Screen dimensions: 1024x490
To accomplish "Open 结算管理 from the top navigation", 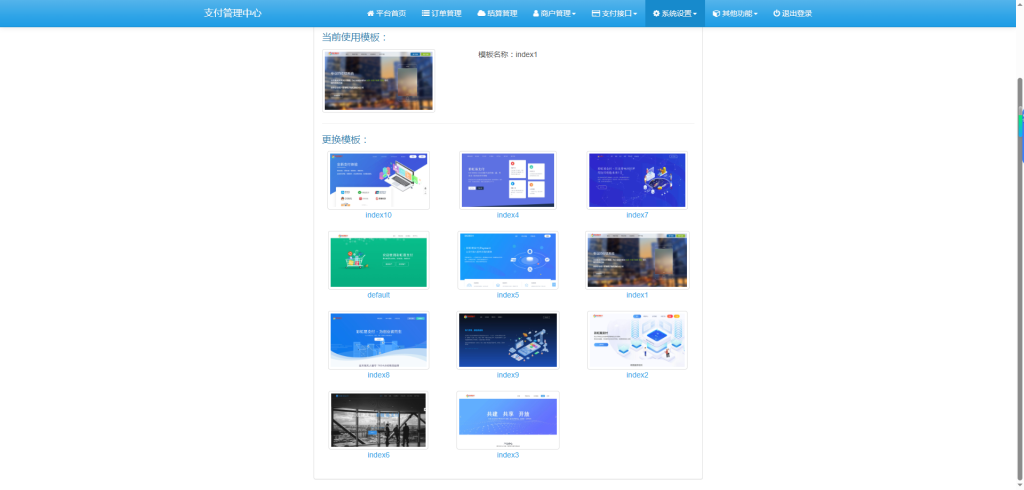I will click(x=497, y=13).
